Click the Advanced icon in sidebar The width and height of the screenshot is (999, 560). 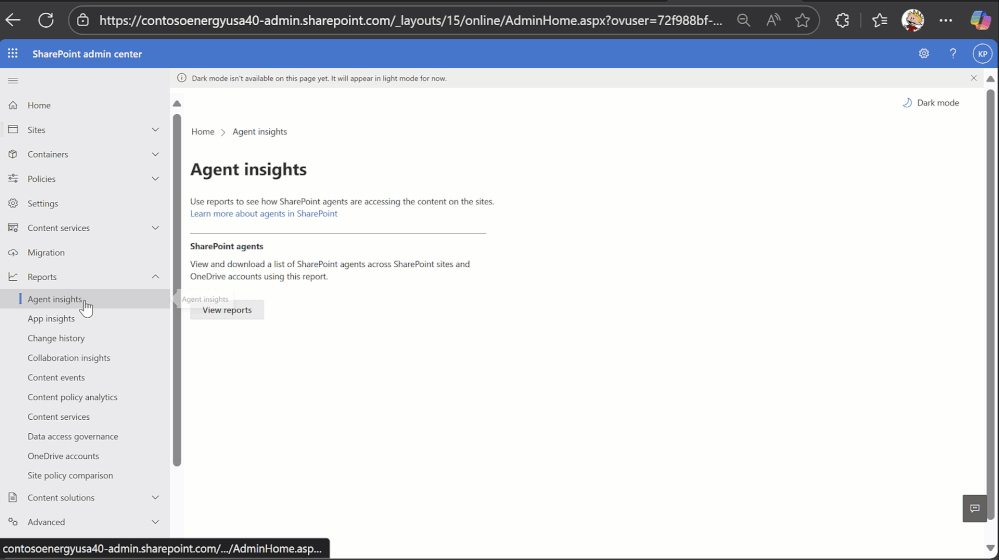[x=13, y=522]
